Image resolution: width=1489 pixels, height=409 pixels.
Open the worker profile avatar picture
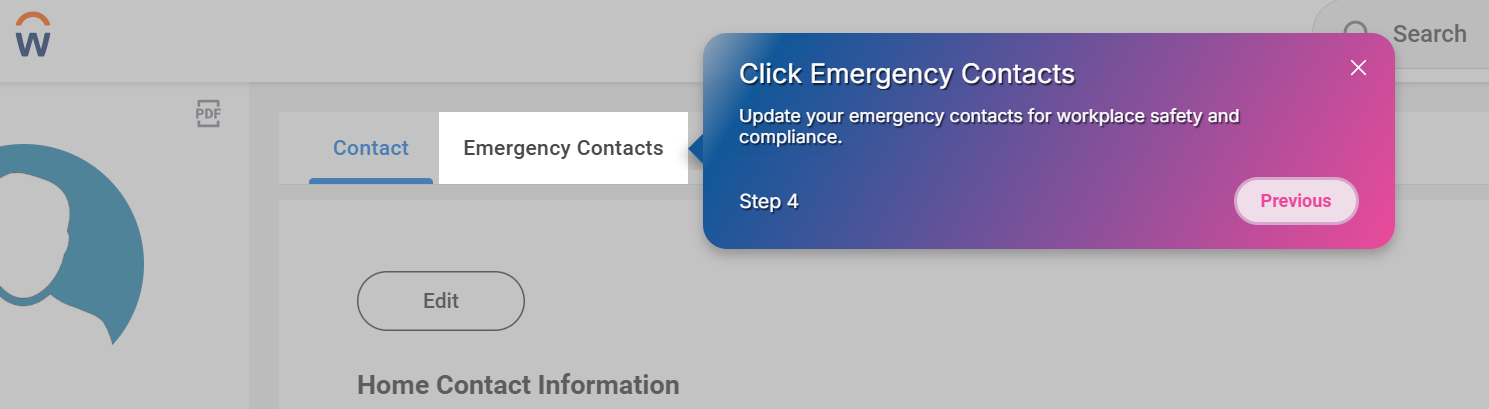(60, 250)
